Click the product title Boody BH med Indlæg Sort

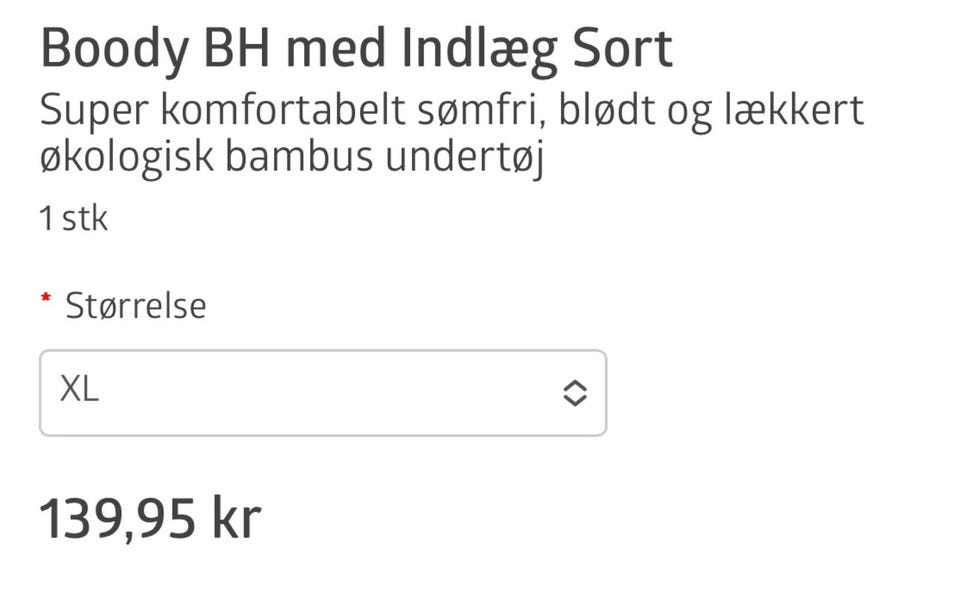(x=356, y=50)
